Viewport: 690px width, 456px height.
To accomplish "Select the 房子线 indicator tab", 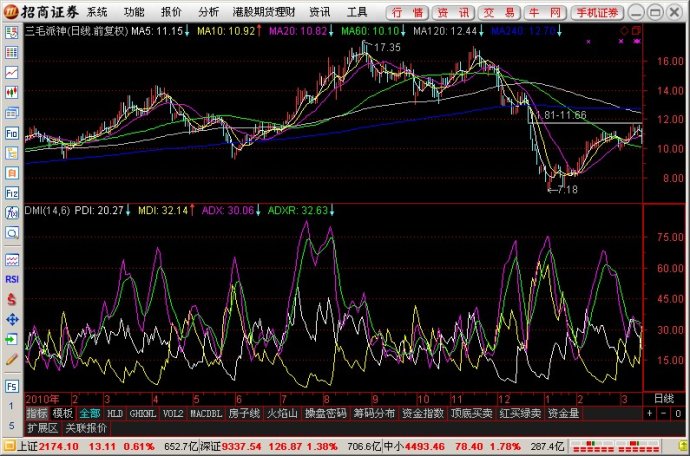I will (x=244, y=413).
